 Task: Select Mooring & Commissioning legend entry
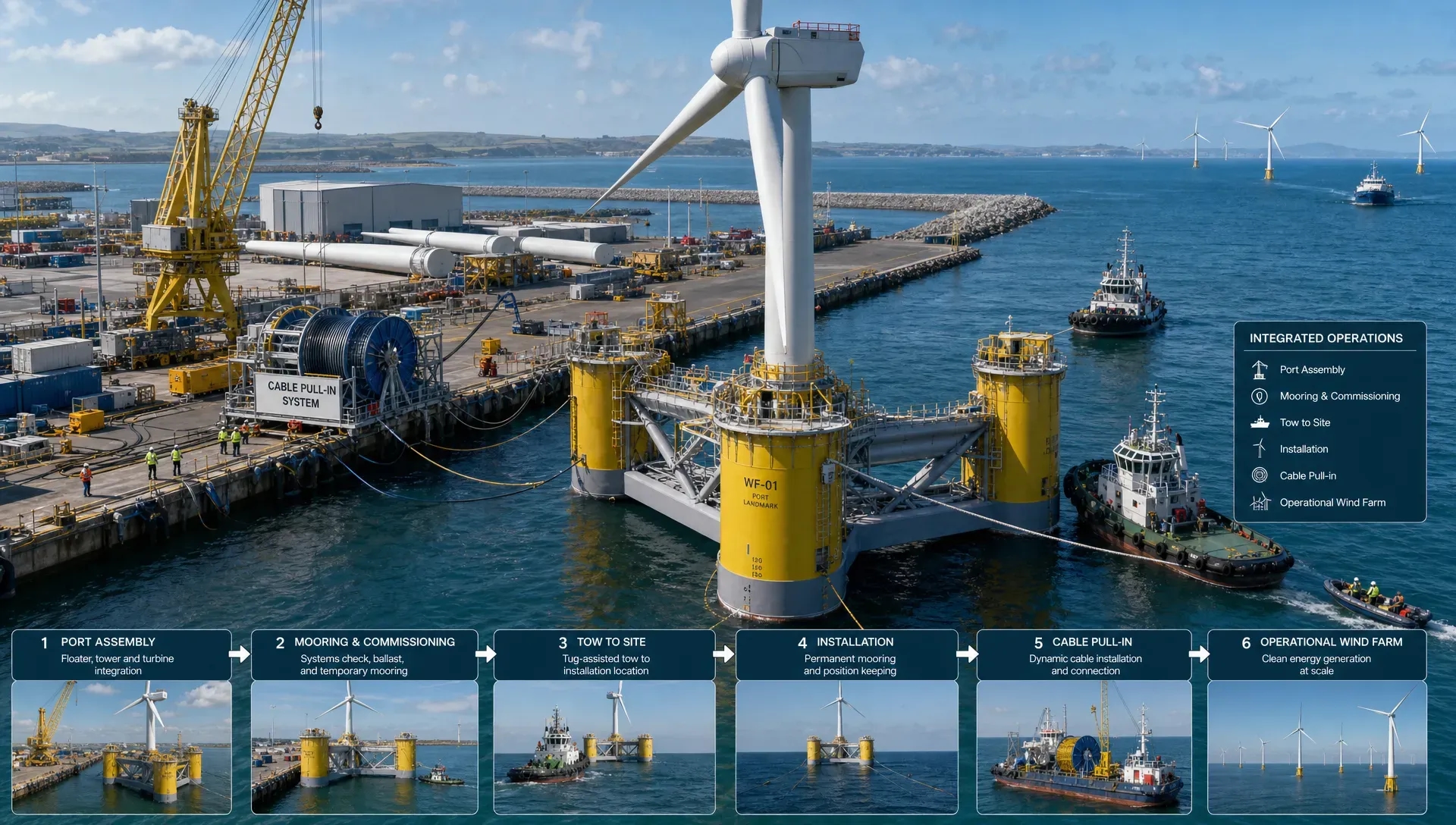point(1340,396)
